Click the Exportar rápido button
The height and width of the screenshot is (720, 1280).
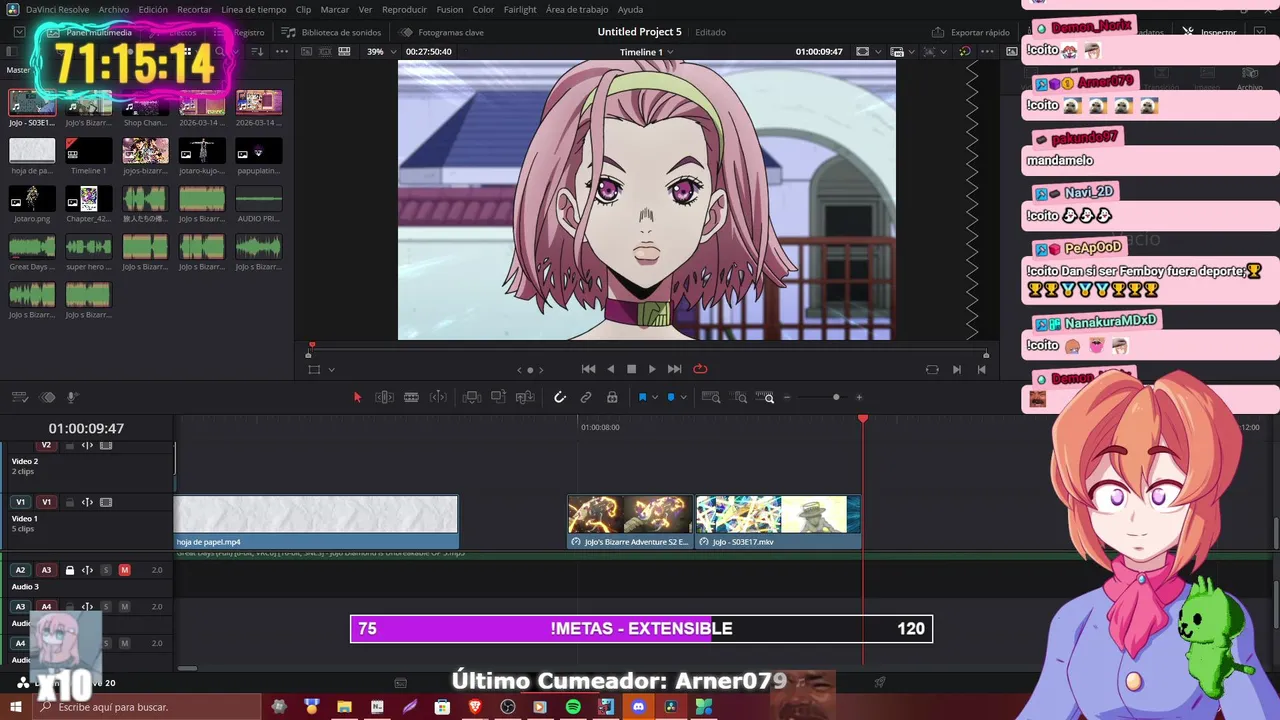click(x=971, y=32)
